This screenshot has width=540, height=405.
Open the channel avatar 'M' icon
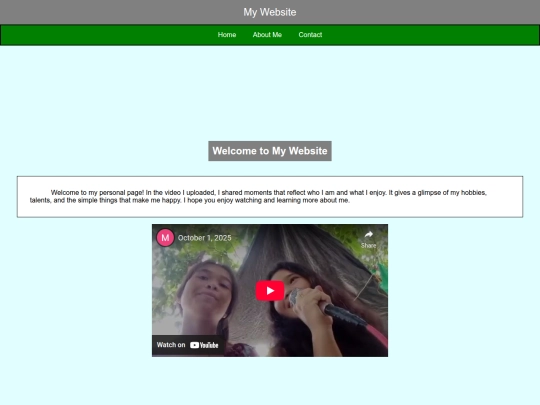(x=165, y=238)
